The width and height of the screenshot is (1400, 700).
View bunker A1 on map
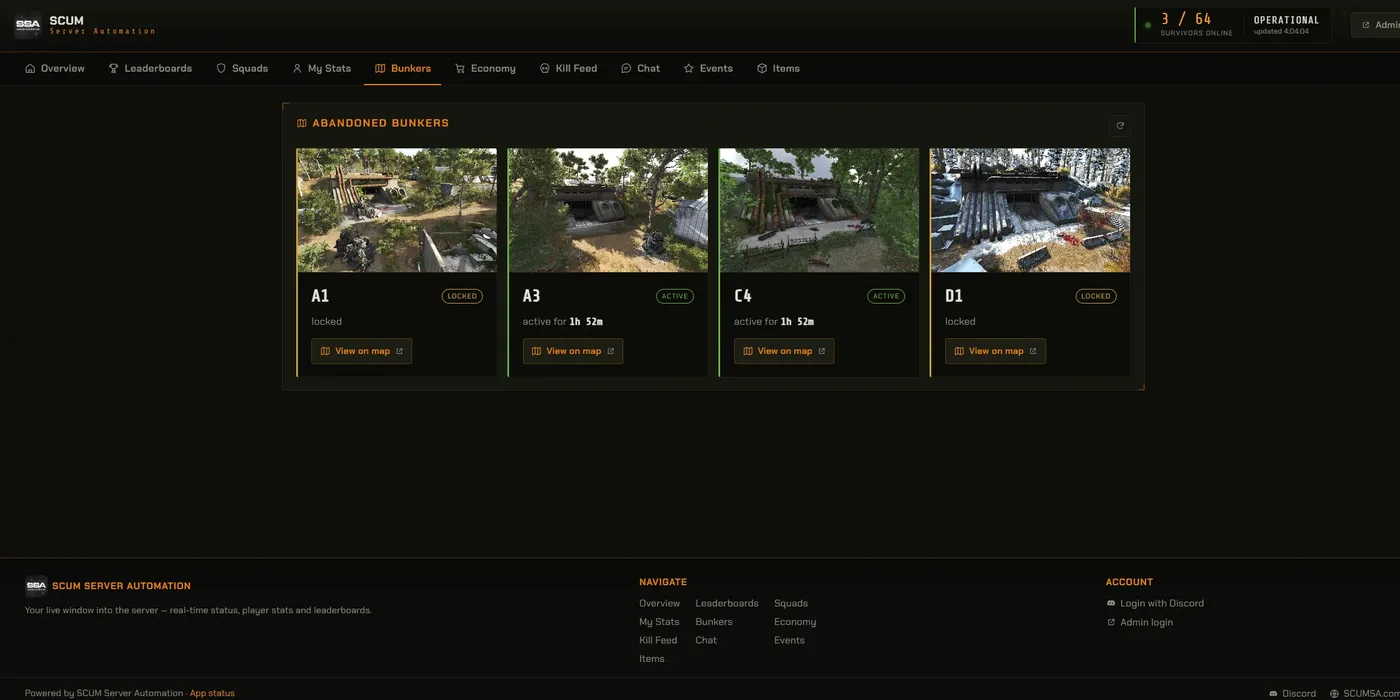(361, 351)
